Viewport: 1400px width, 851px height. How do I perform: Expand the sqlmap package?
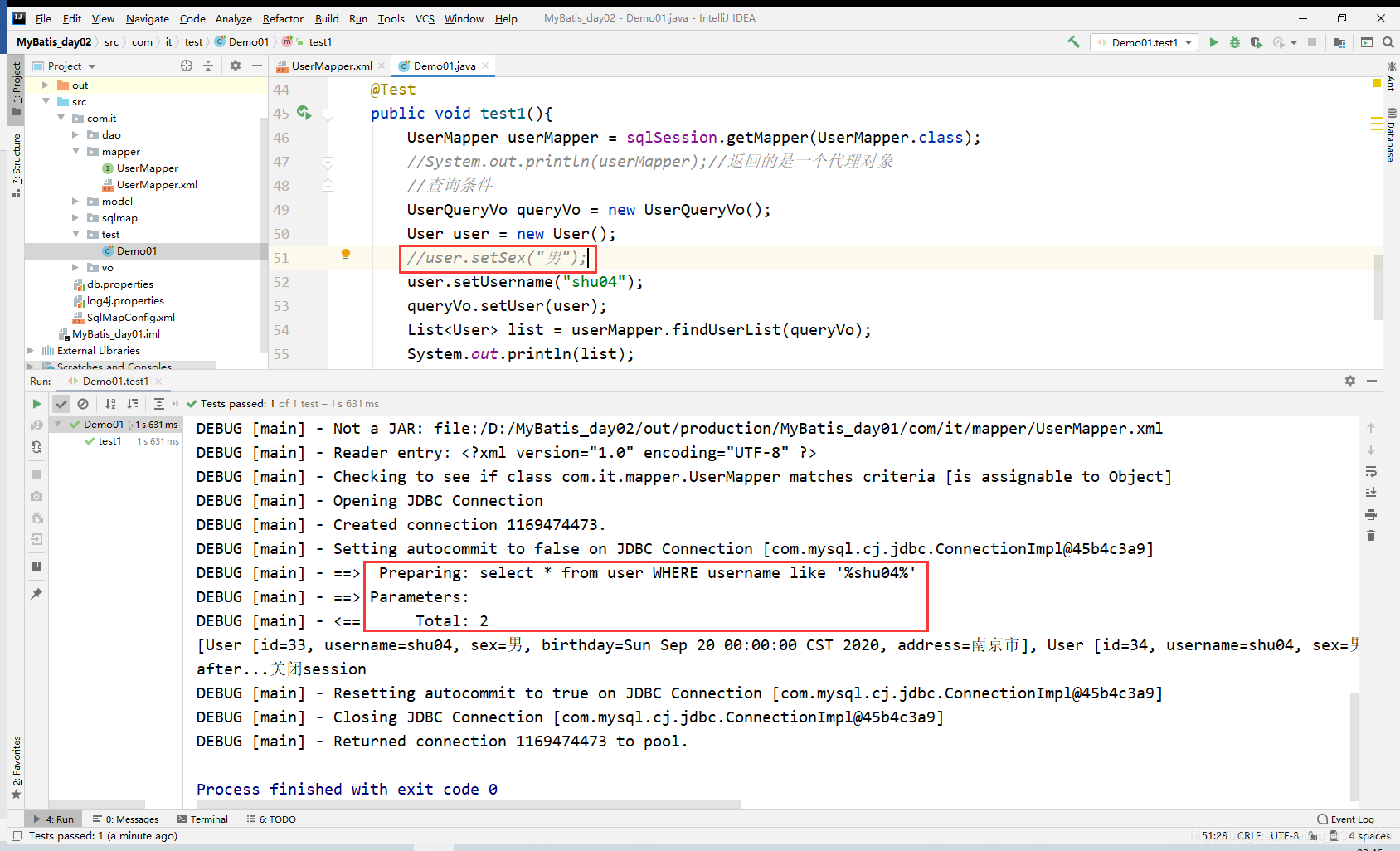[x=75, y=218]
